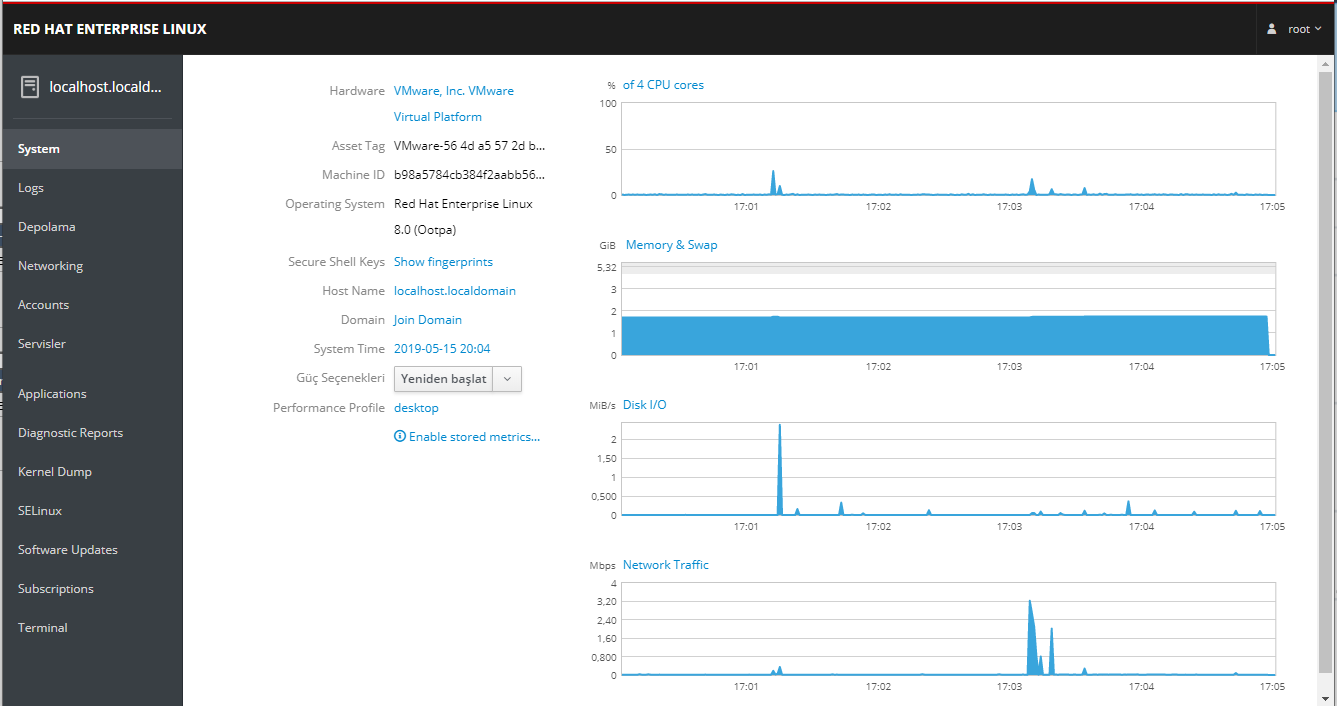The width and height of the screenshot is (1337, 706).
Task: Click the Memory & Swap graph area
Action: (x=948, y=309)
